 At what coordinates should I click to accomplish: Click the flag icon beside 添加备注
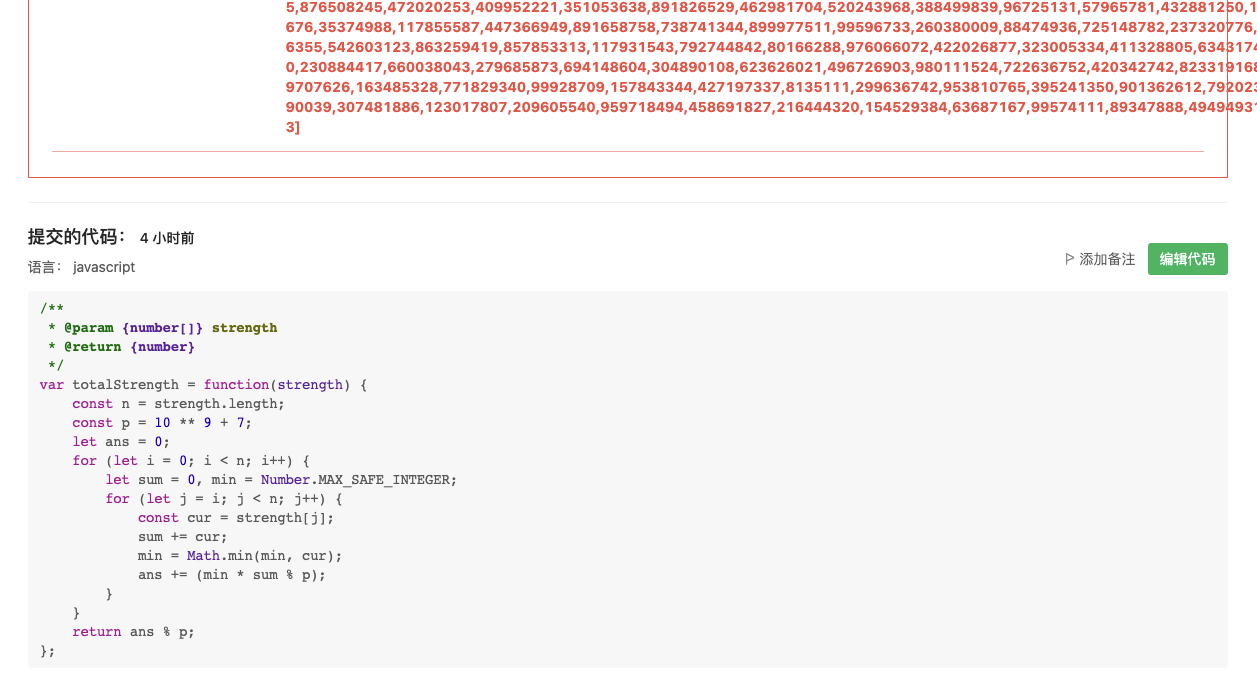pyautogui.click(x=1070, y=259)
